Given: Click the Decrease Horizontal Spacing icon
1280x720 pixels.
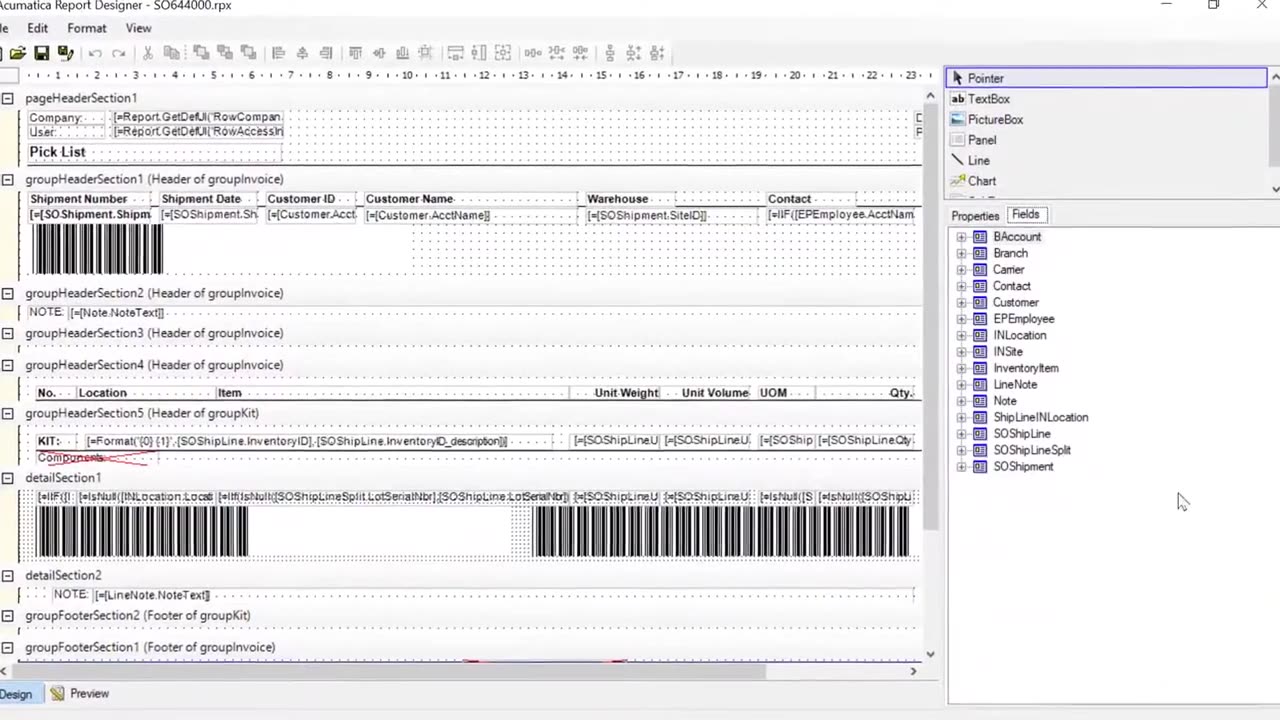Looking at the screenshot, I should click(x=580, y=53).
